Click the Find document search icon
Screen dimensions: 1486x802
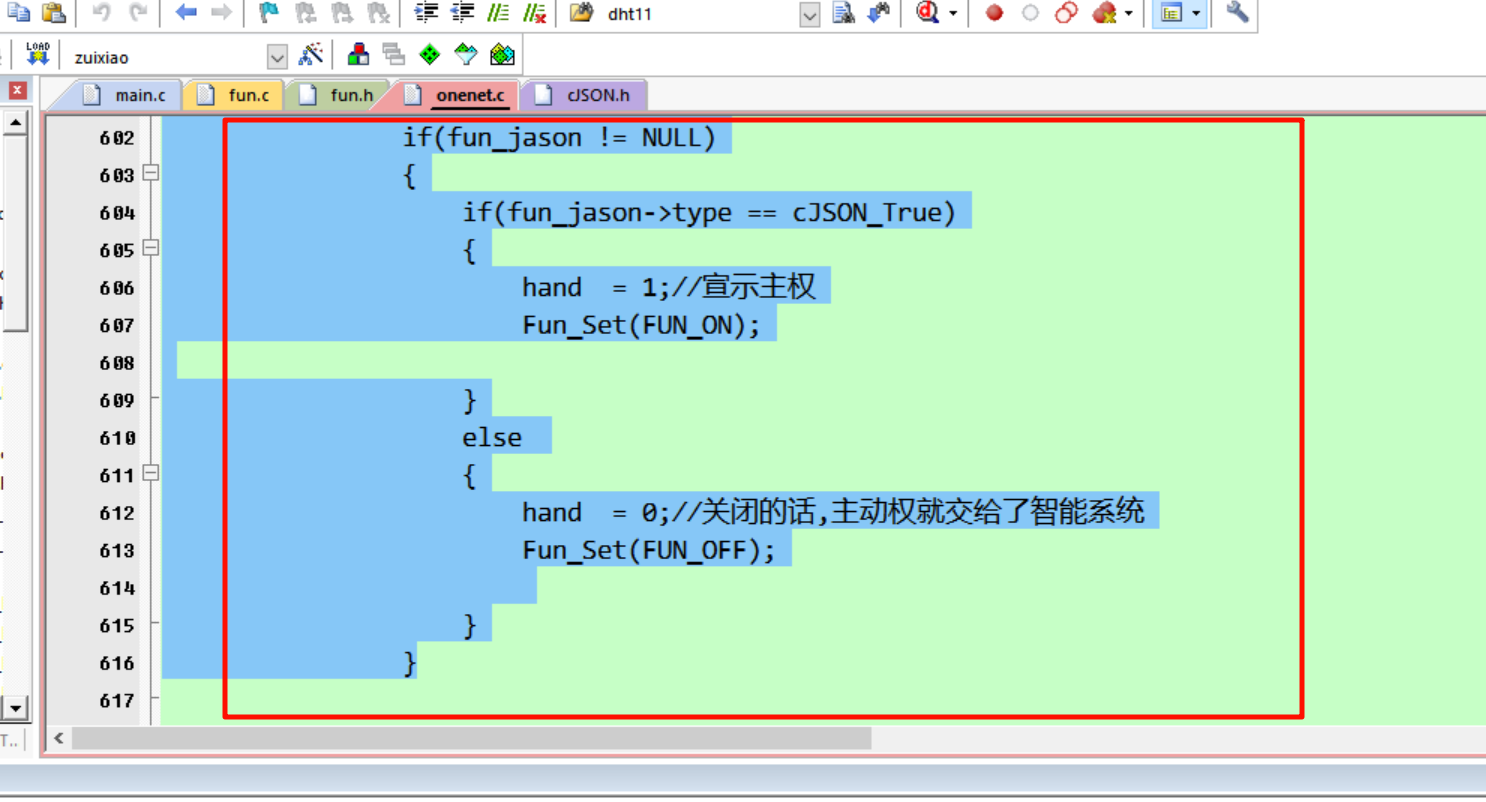click(843, 13)
